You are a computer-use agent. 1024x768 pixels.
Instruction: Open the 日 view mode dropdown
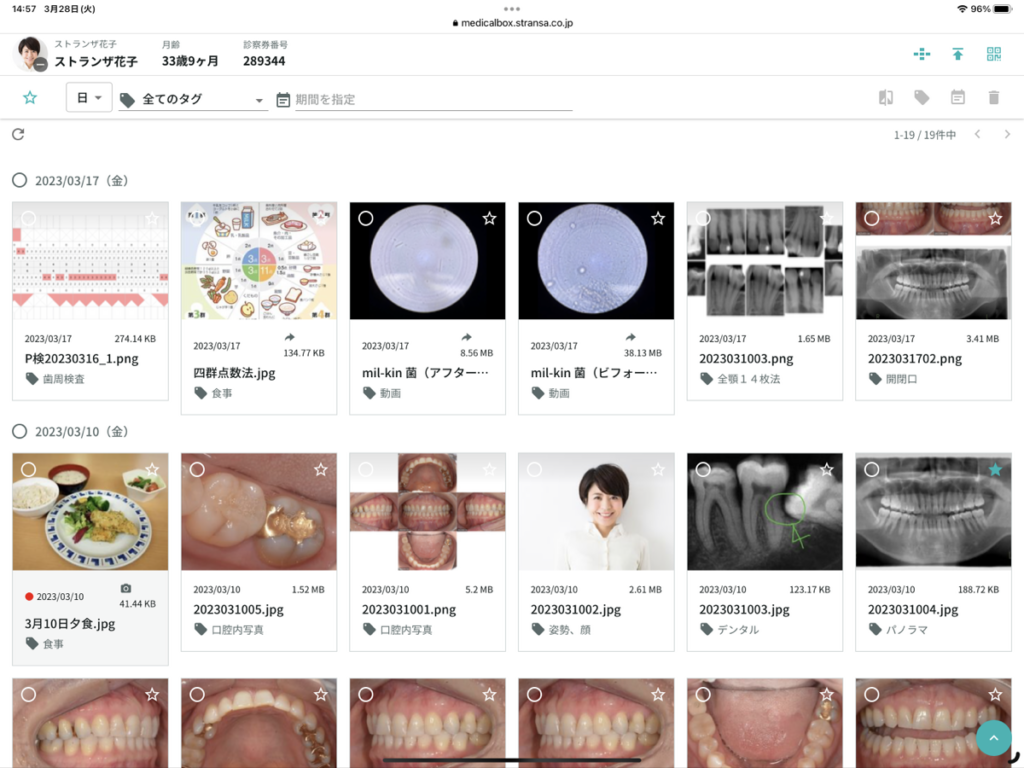tap(88, 98)
